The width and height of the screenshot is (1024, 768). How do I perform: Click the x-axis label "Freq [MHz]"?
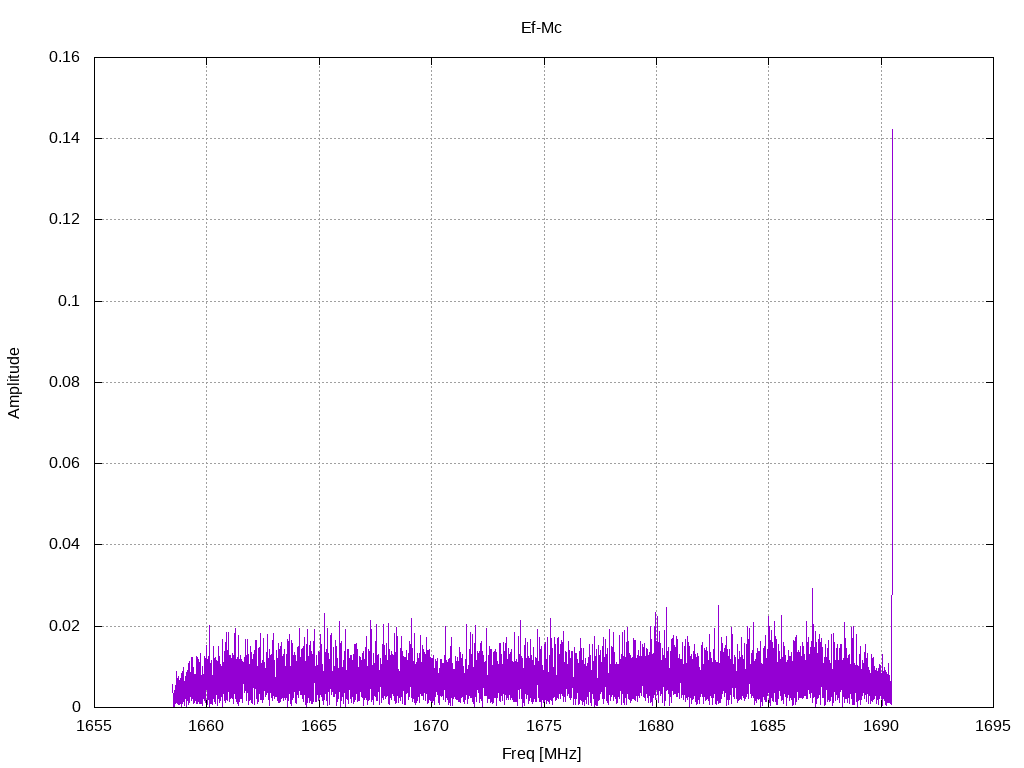pos(541,754)
